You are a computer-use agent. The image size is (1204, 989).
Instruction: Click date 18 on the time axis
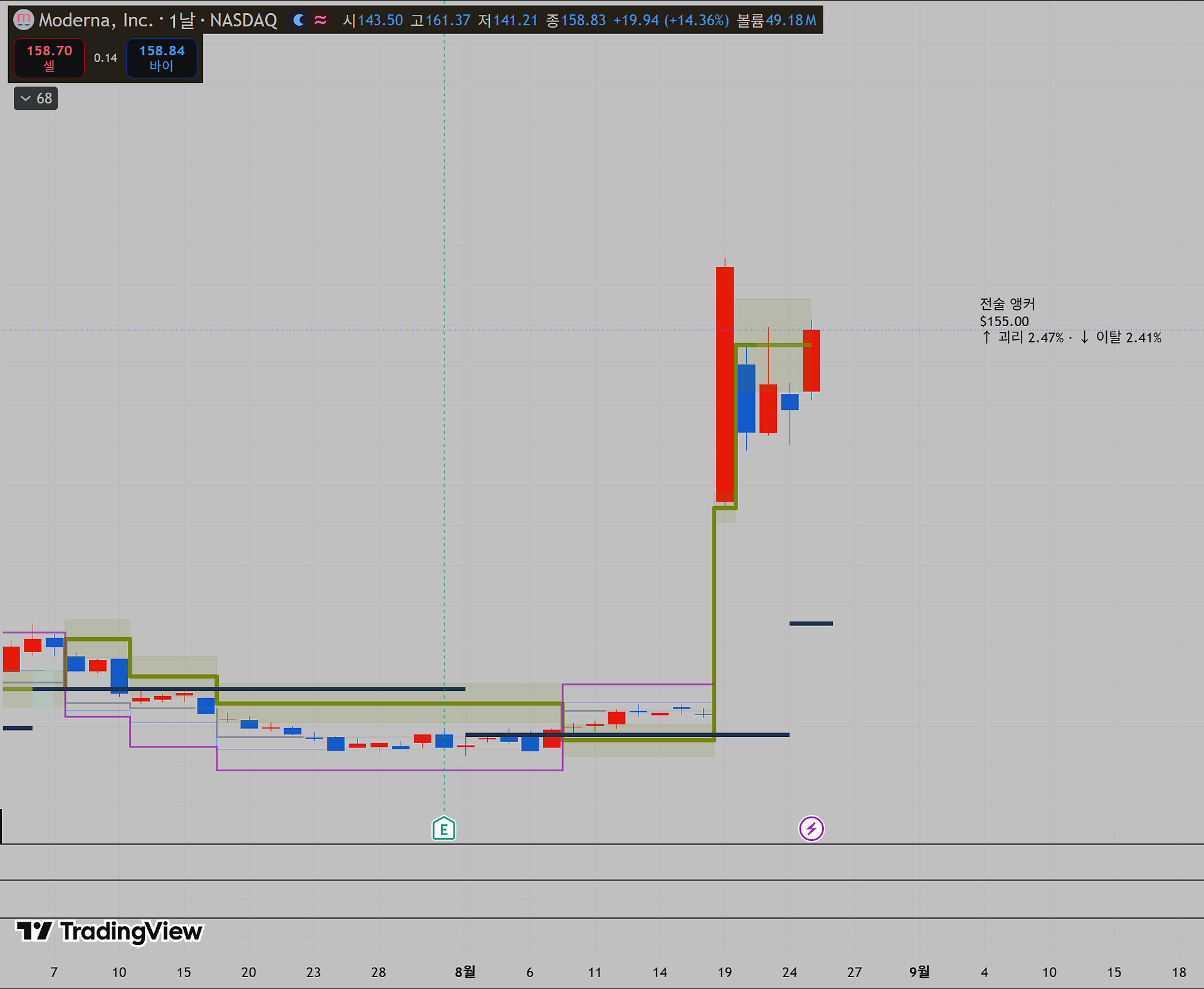[x=1179, y=972]
